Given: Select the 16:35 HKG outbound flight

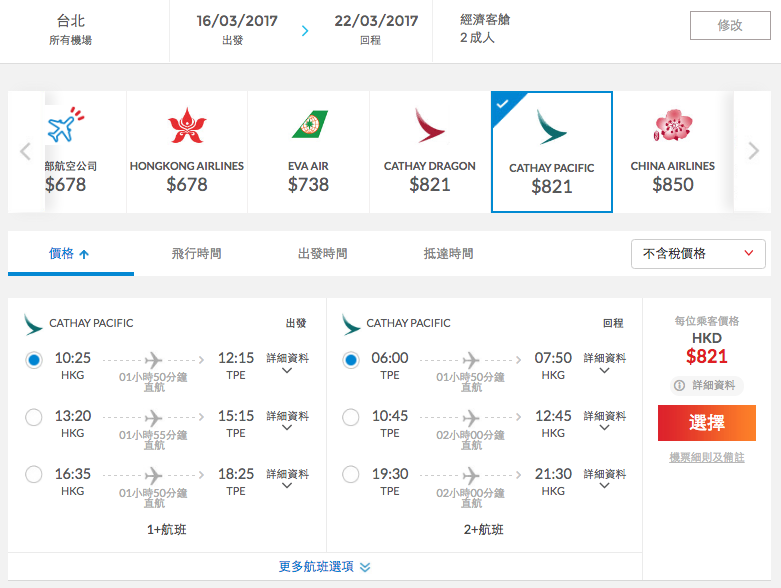Looking at the screenshot, I should pos(34,474).
